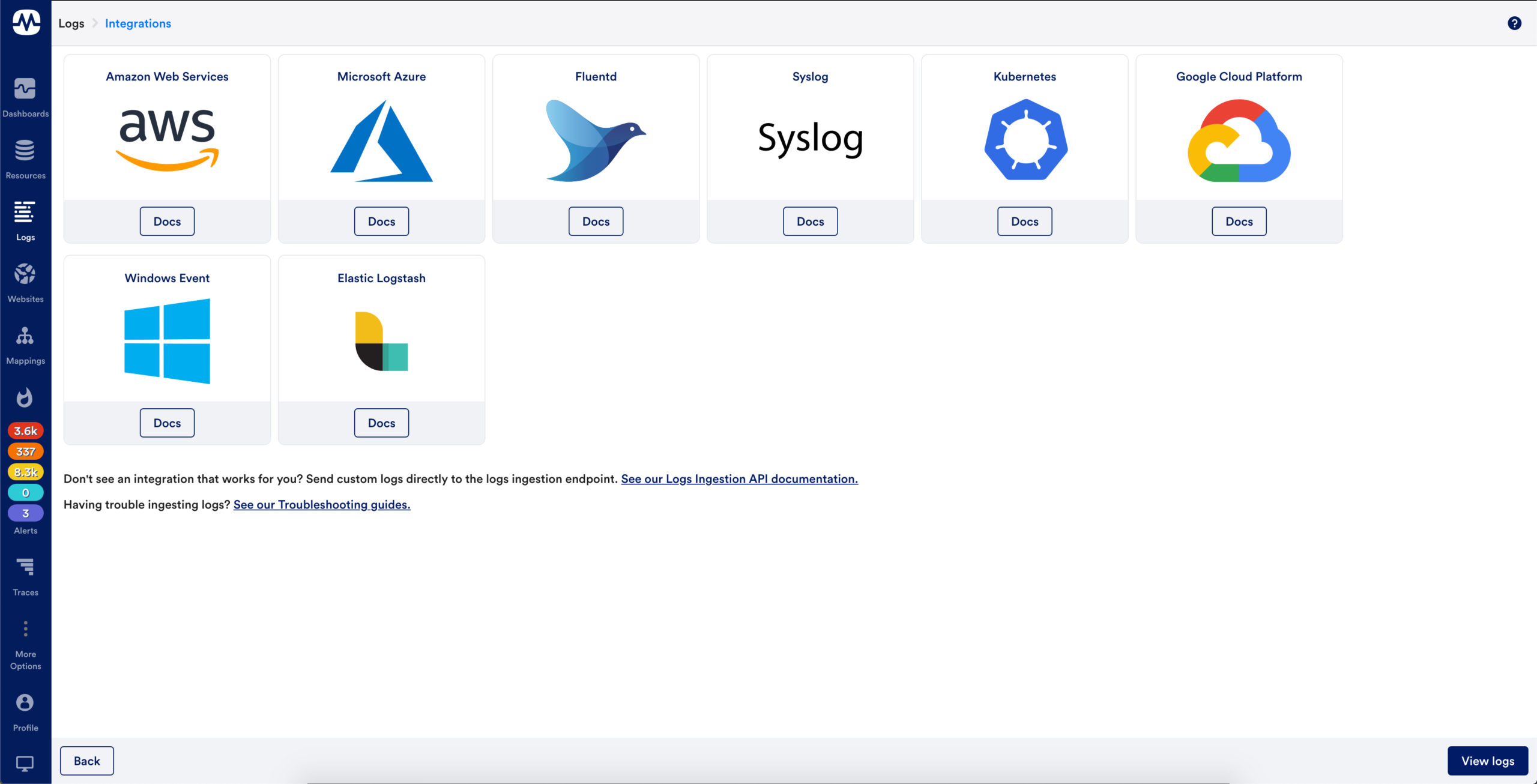The width and height of the screenshot is (1537, 784).
Task: Open Docs for Windows Event
Action: coord(167,423)
